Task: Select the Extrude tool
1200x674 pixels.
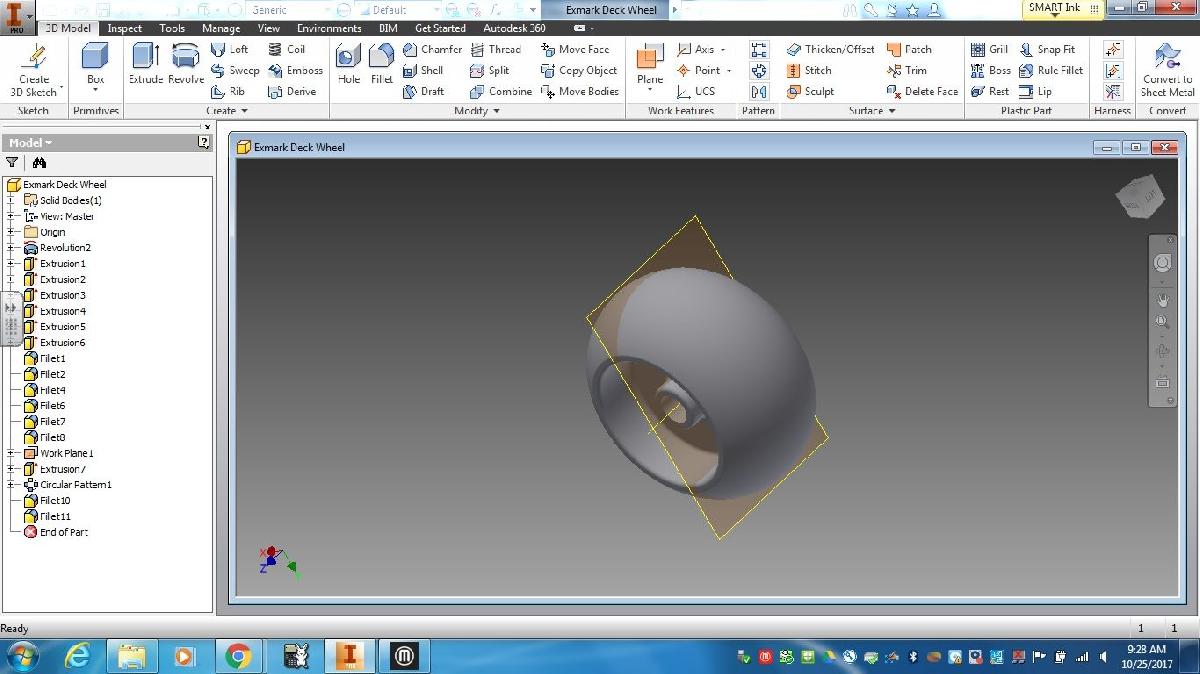Action: point(145,63)
